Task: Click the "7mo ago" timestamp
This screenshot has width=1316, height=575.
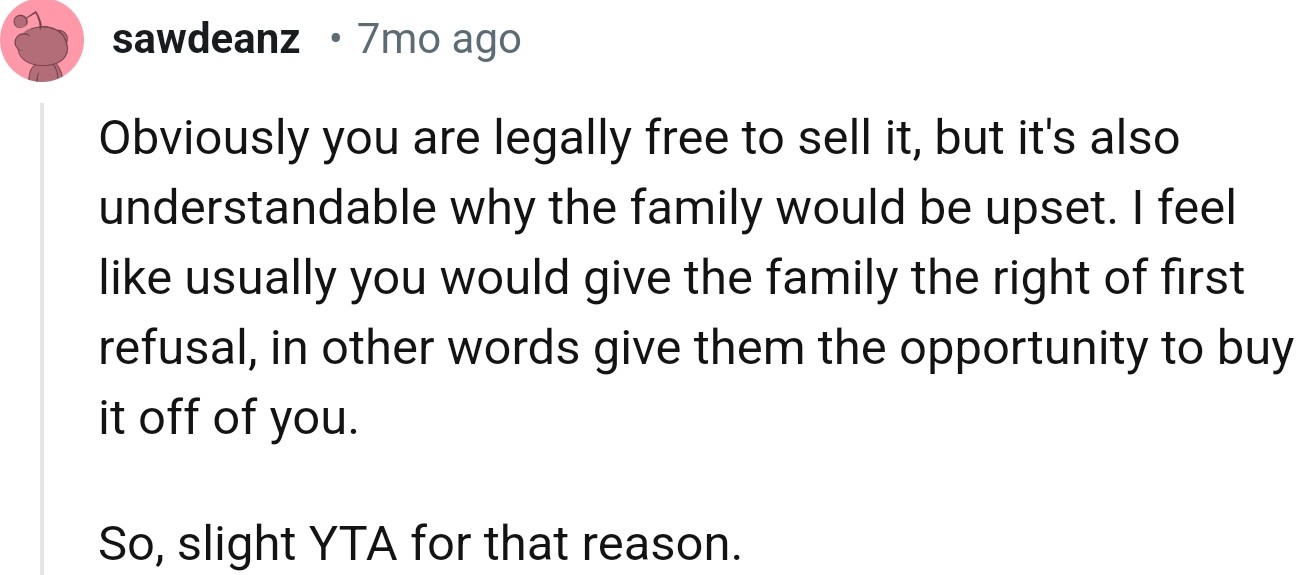Action: click(439, 40)
